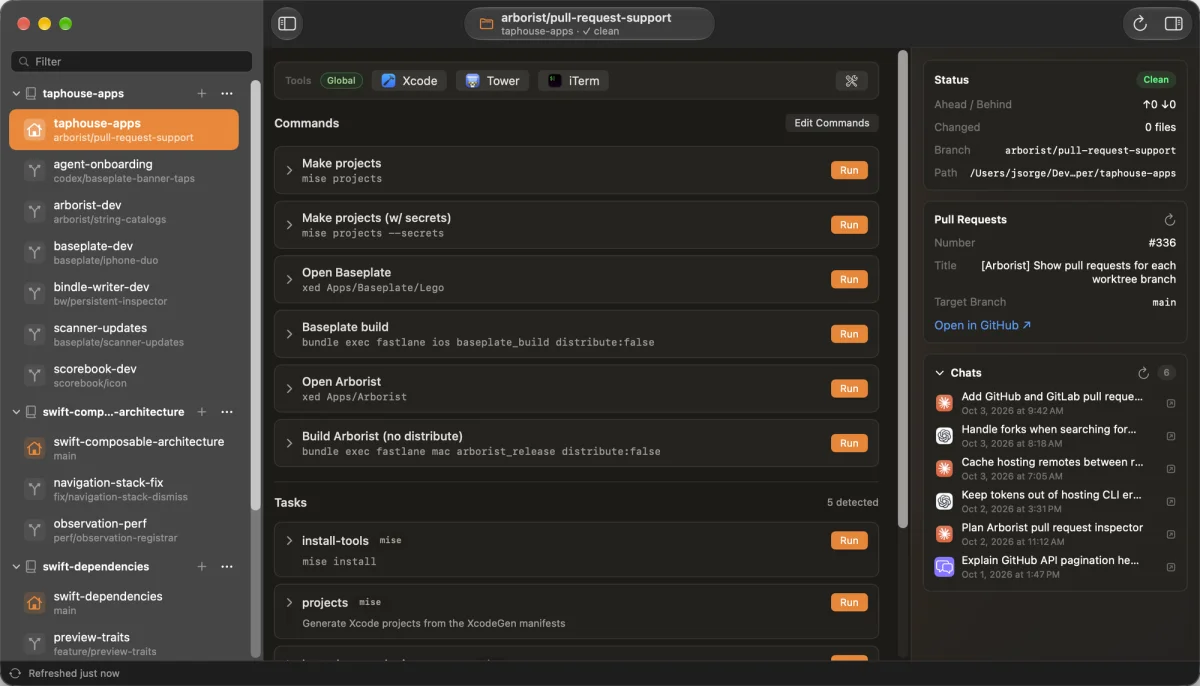Run Build Arborist (no distribute)
Image resolution: width=1200 pixels, height=686 pixels.
[x=849, y=443]
